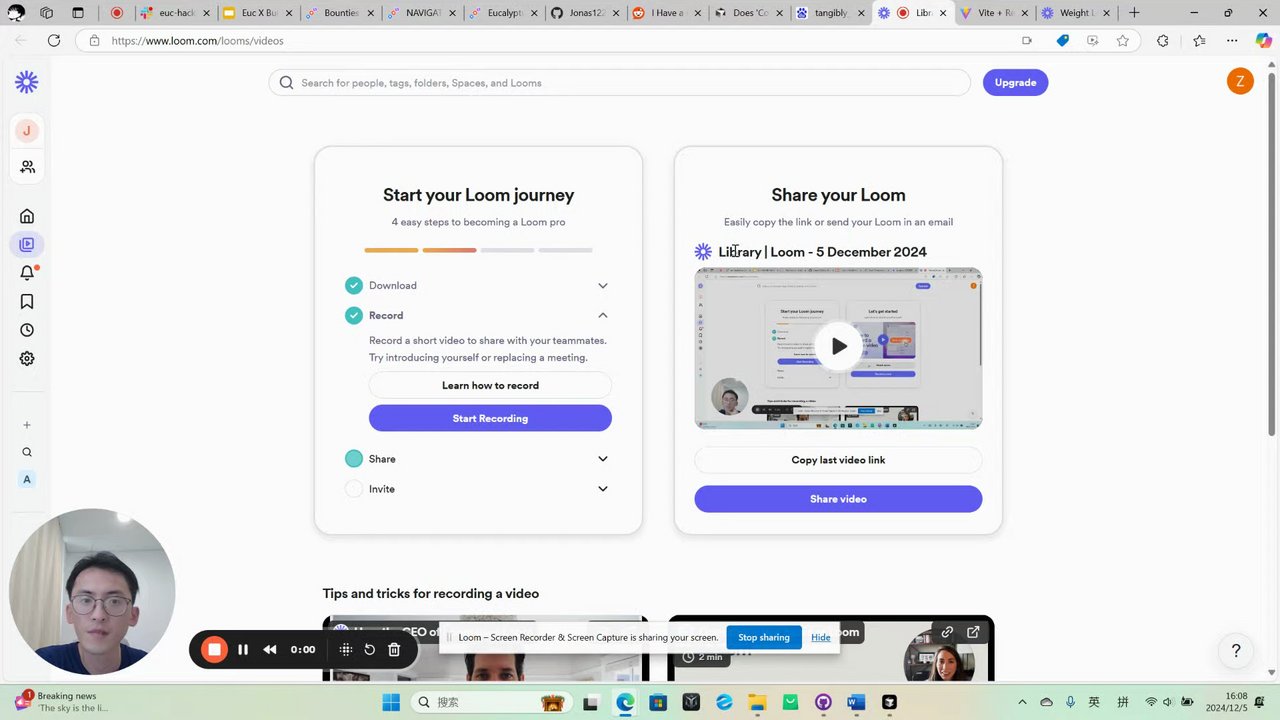Click the Loom logo at top left
Image resolution: width=1280 pixels, height=720 pixels.
(27, 82)
